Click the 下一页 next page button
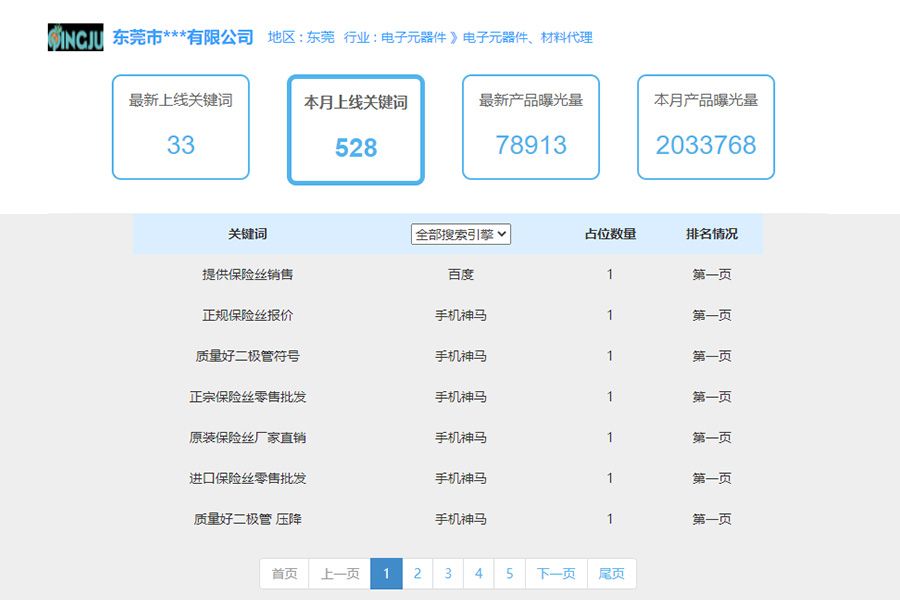The image size is (900, 600). [555, 573]
